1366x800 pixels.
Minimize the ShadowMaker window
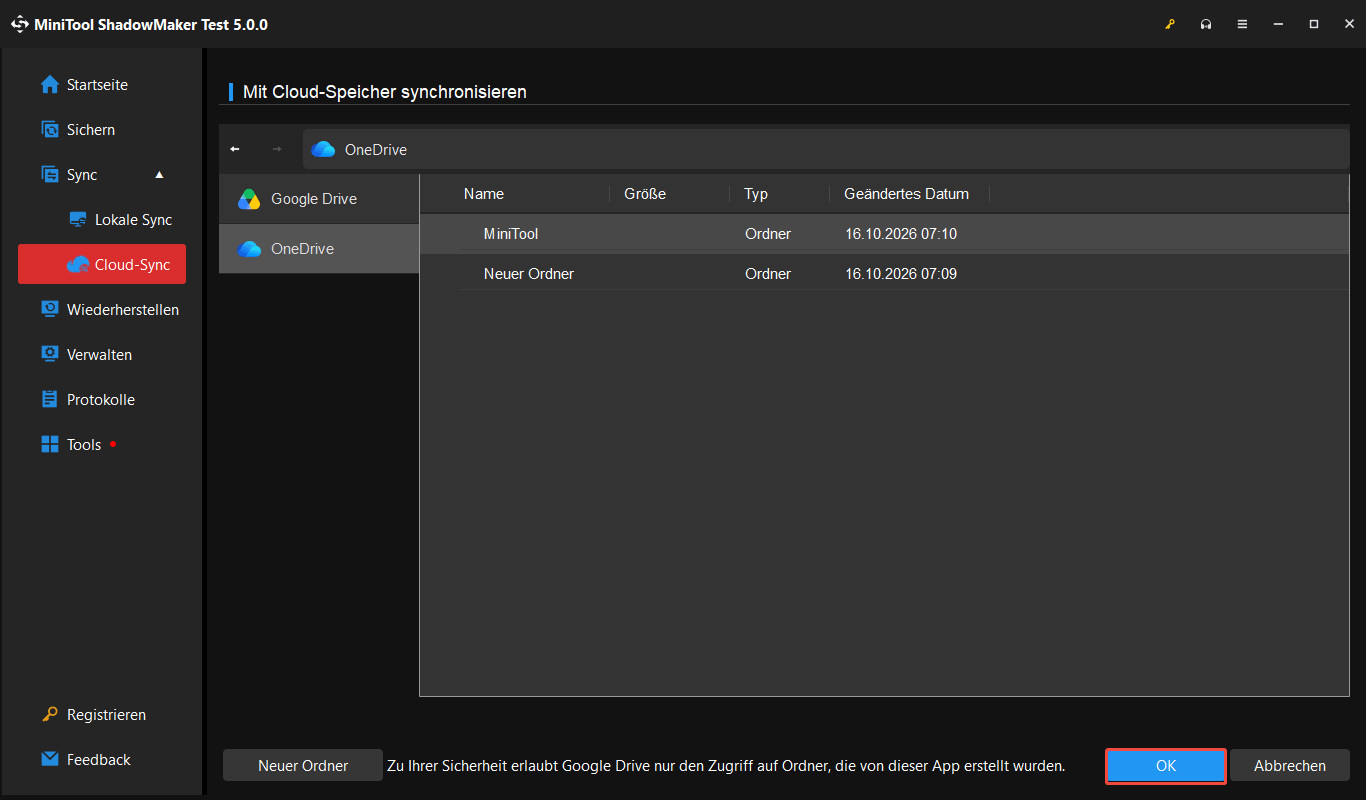click(x=1278, y=24)
